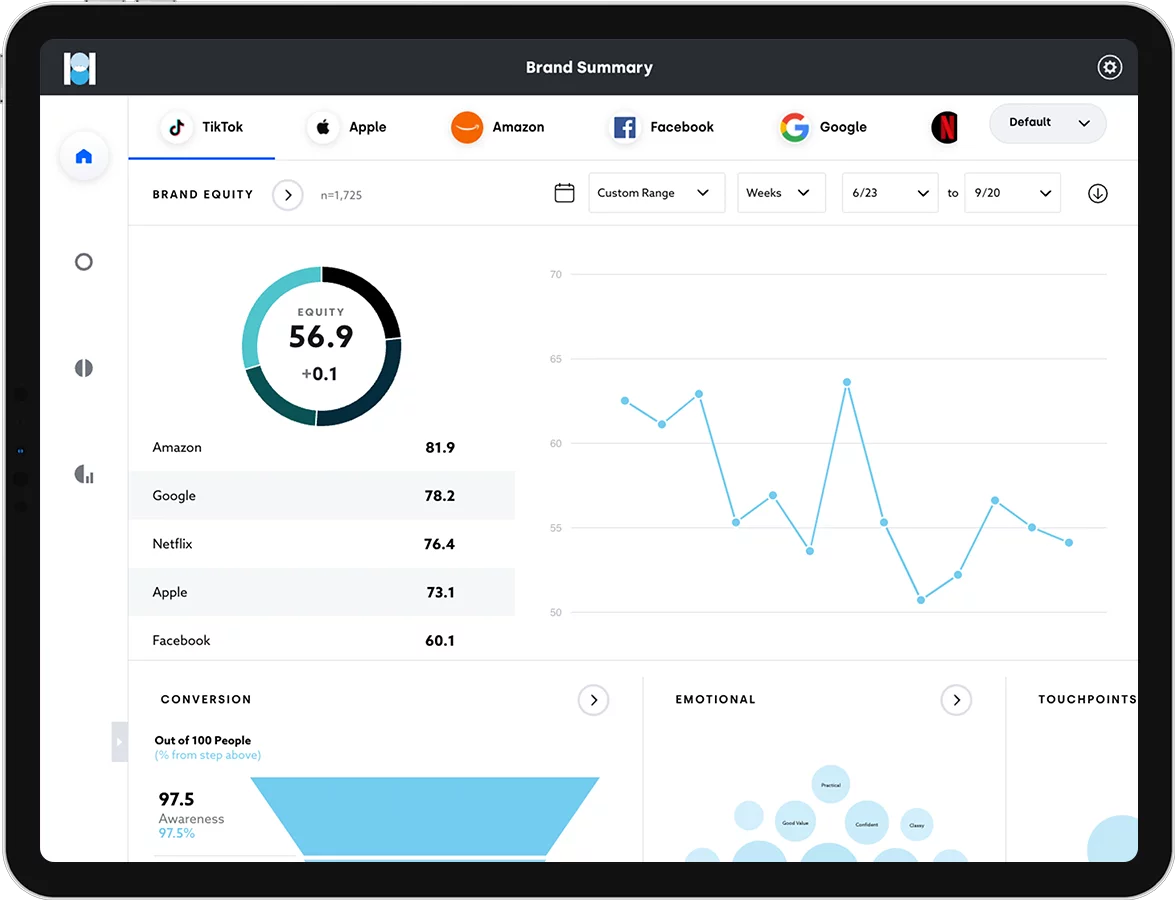Viewport: 1175px width, 900px height.
Task: Click the Practical emotion bubble
Action: (830, 785)
